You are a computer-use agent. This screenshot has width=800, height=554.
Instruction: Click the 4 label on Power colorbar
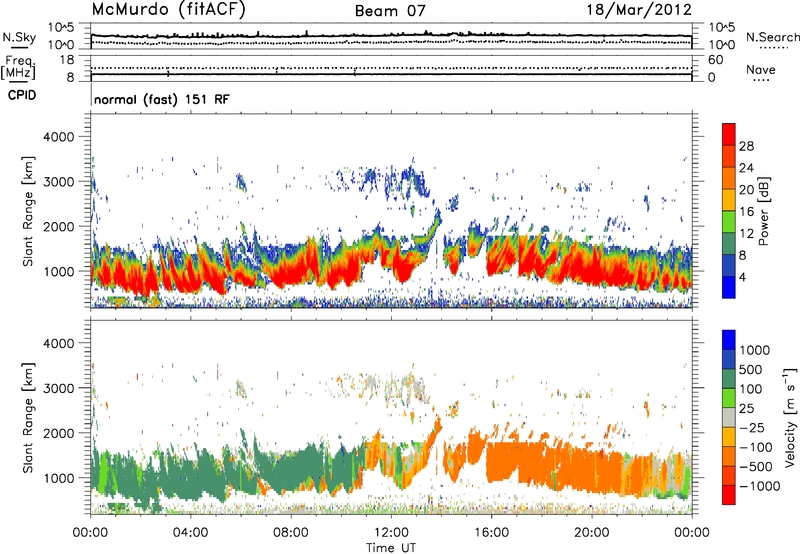pos(743,277)
